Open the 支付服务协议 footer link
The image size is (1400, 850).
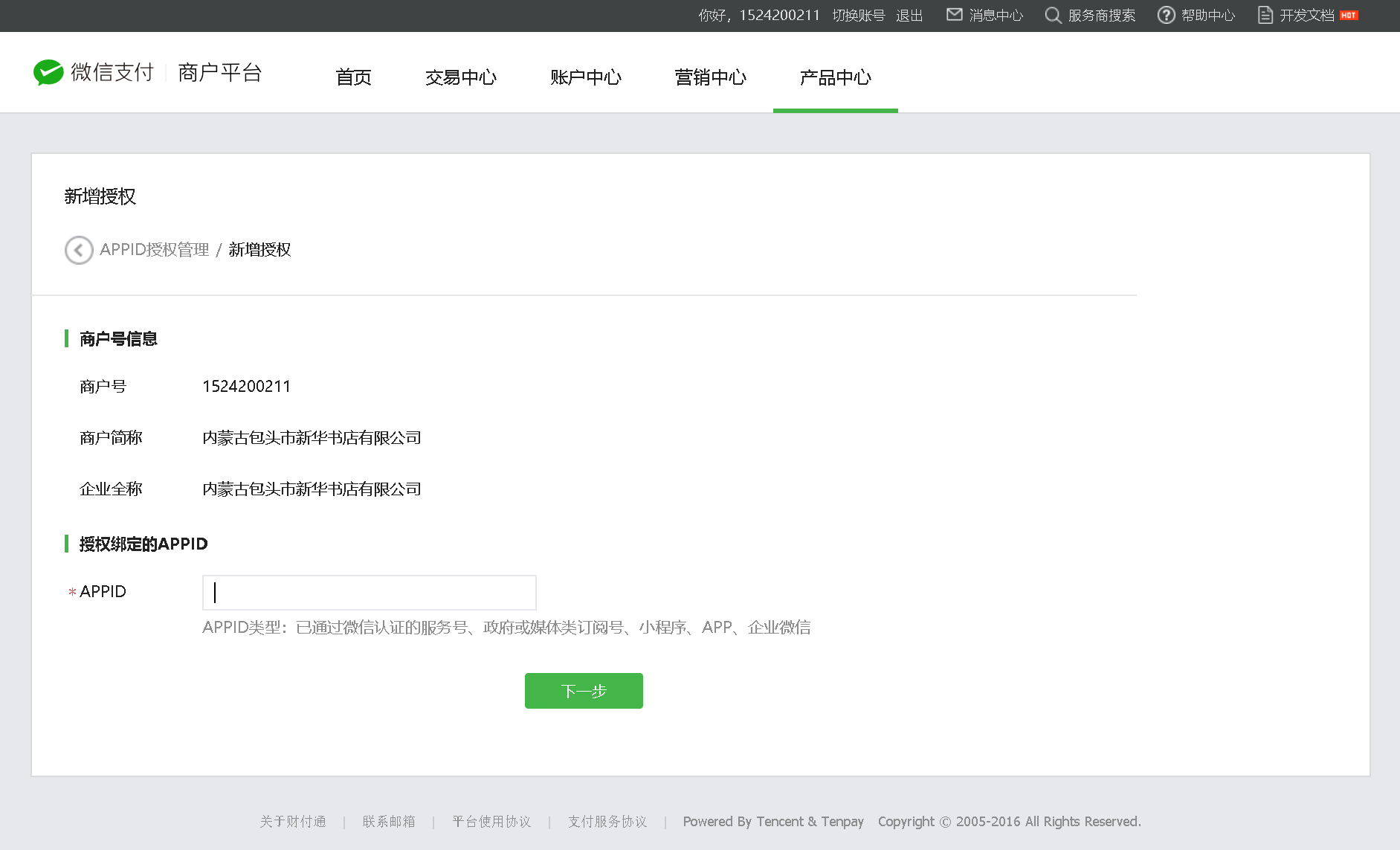[x=607, y=822]
